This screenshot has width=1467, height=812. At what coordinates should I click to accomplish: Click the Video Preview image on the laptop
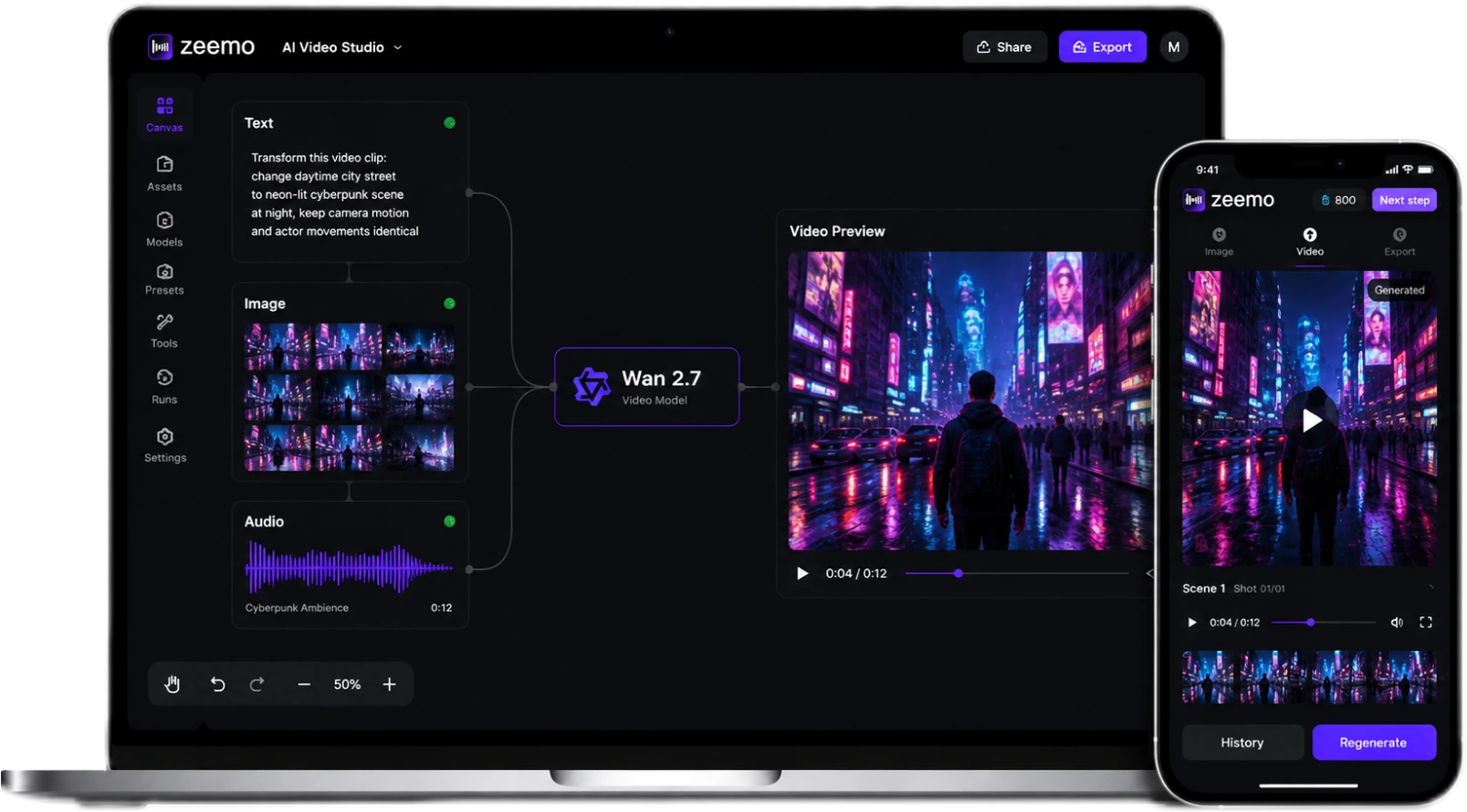click(969, 401)
